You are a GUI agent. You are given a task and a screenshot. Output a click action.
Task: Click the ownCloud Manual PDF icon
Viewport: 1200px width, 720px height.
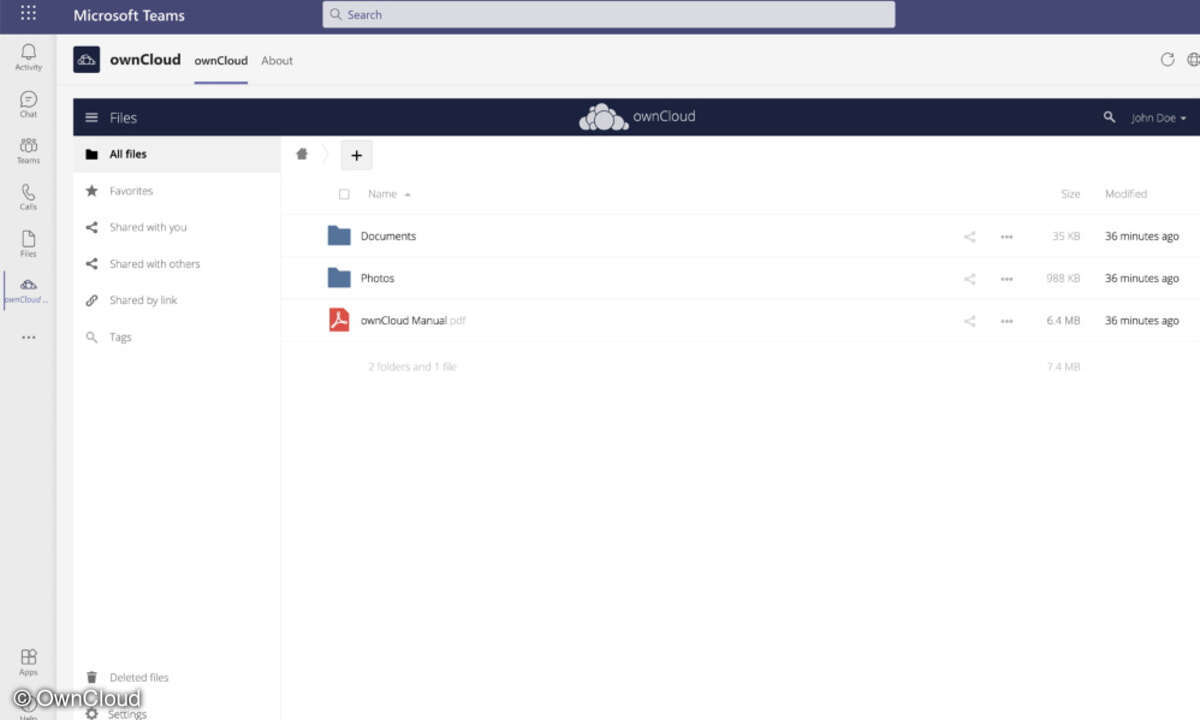coord(339,320)
